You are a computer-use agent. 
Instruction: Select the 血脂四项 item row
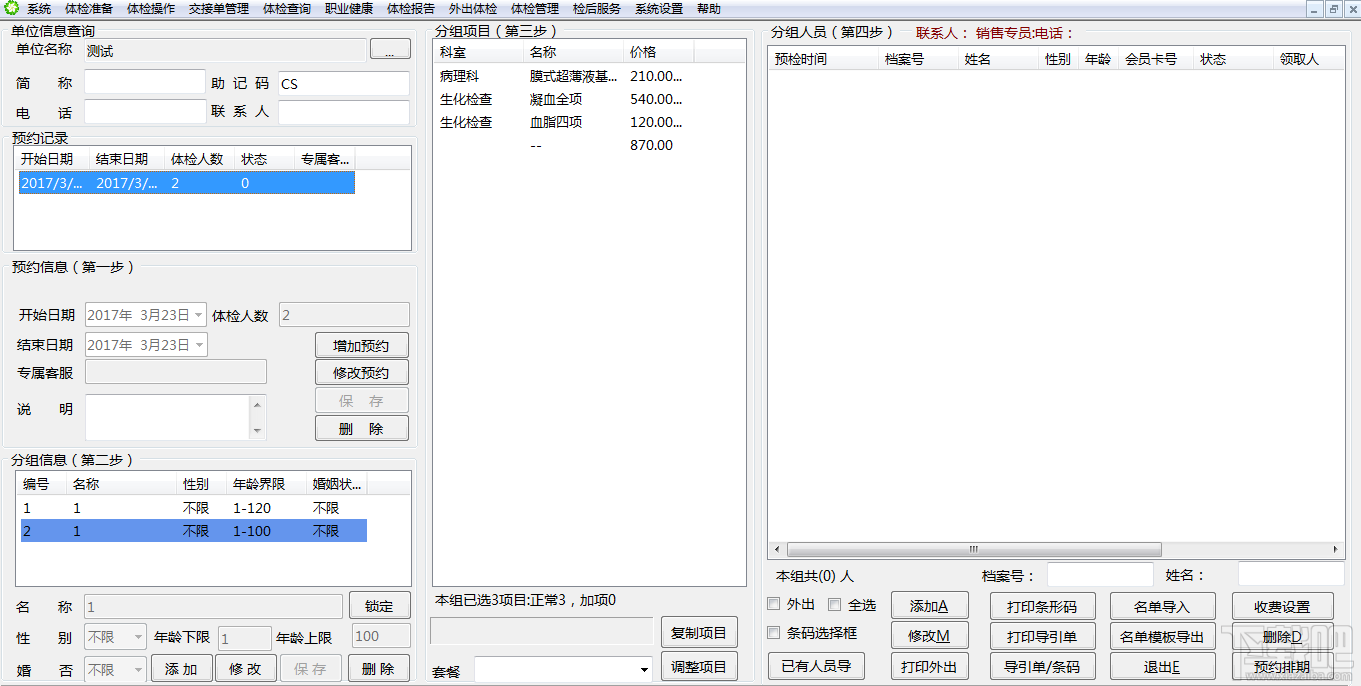coord(563,122)
